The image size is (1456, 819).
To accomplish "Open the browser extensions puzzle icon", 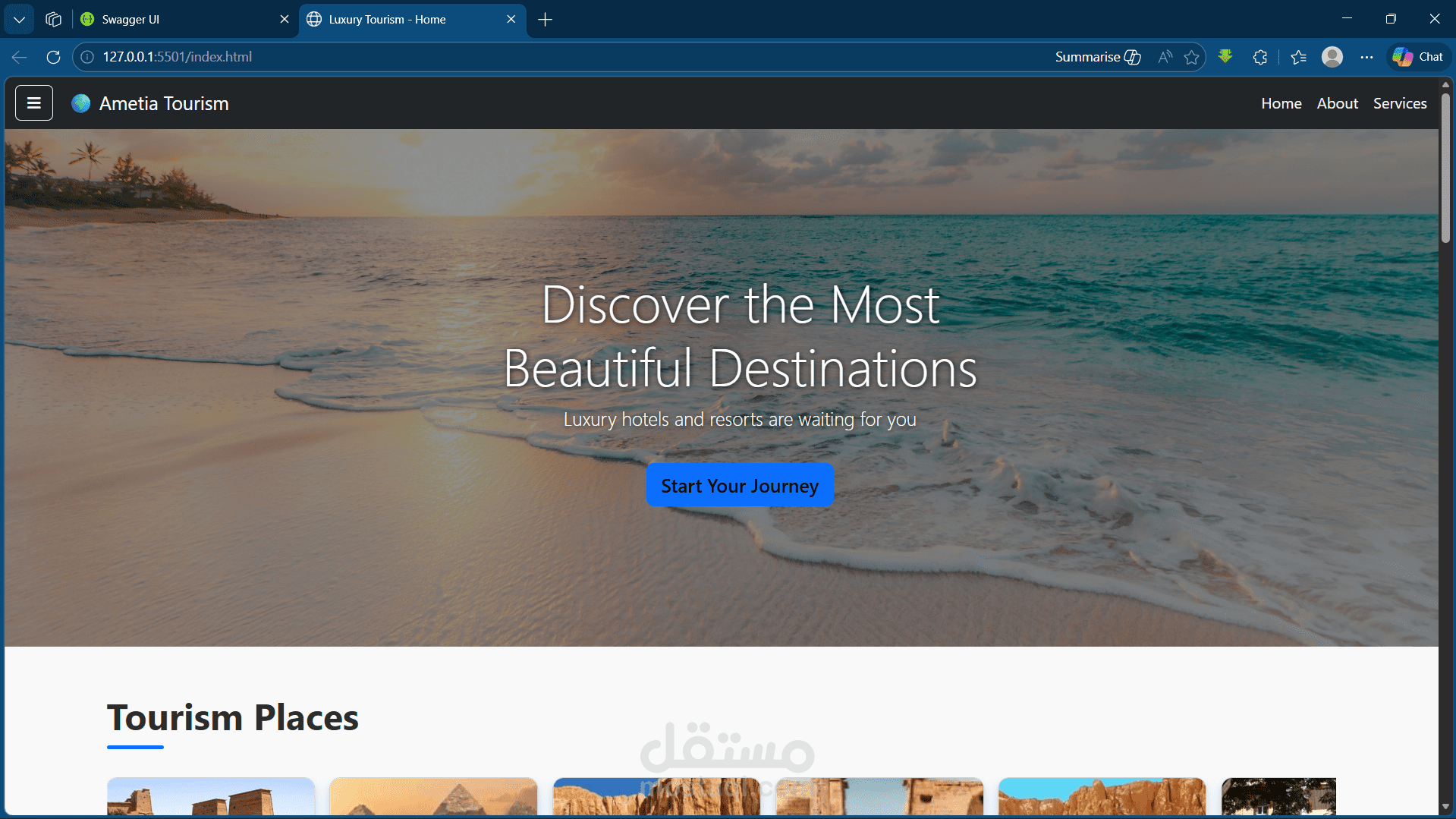I will point(1259,57).
